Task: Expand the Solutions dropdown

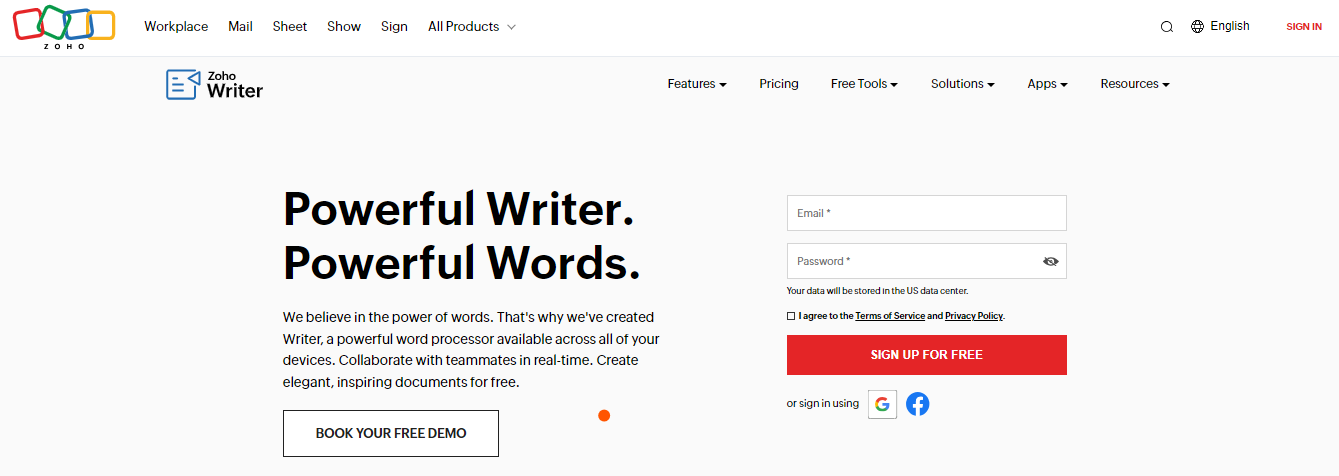Action: (x=962, y=84)
